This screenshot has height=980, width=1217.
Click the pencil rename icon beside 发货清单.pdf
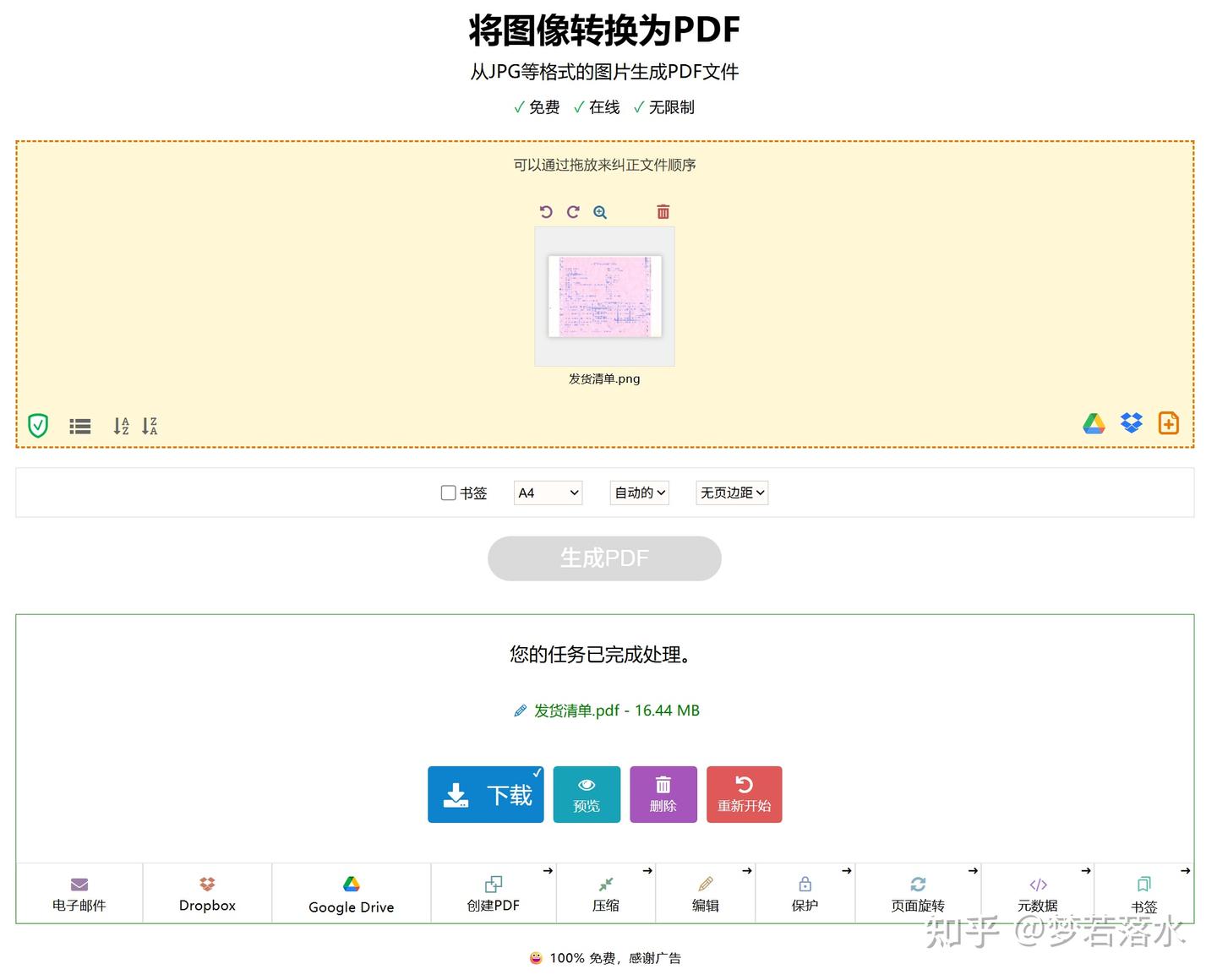click(x=521, y=711)
